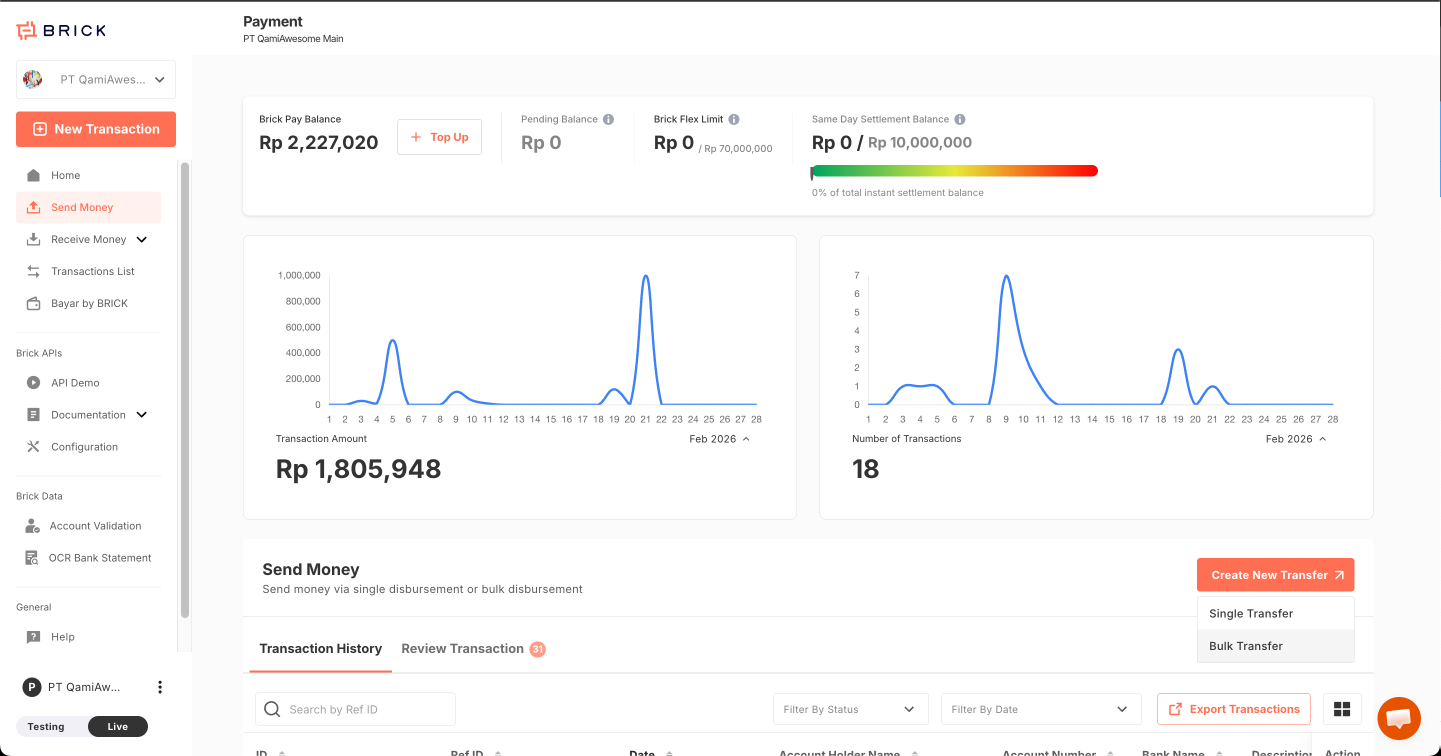Switch to the Transaction History tab
Screen dimensions: 1441x756
(320, 649)
